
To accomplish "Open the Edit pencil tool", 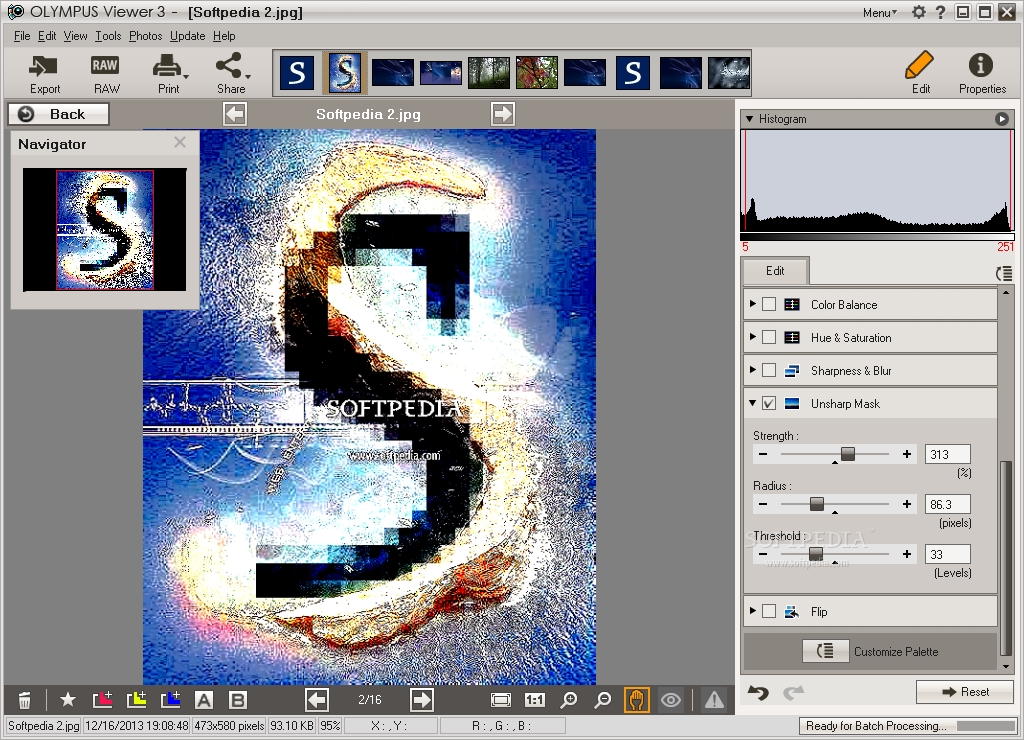I will click(x=920, y=72).
